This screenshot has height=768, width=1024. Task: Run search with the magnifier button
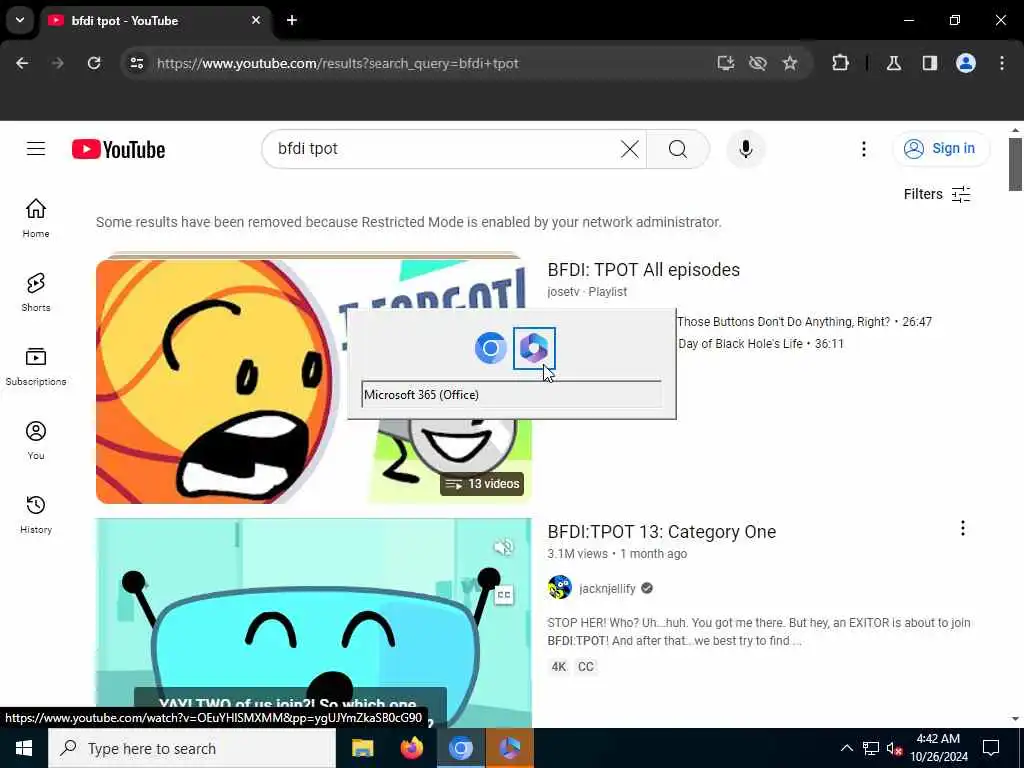pos(678,149)
